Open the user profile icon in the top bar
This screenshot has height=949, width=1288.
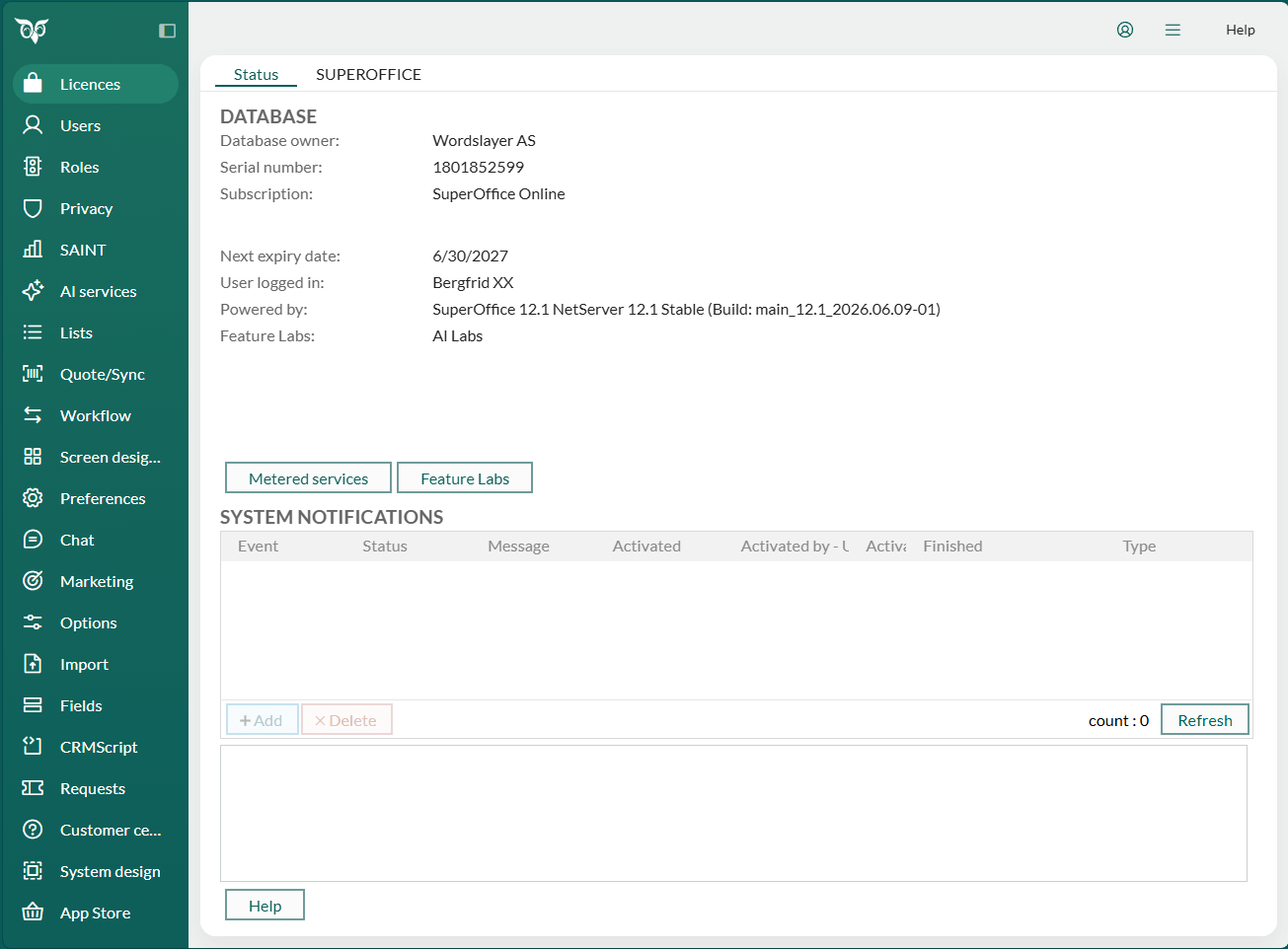coord(1125,30)
